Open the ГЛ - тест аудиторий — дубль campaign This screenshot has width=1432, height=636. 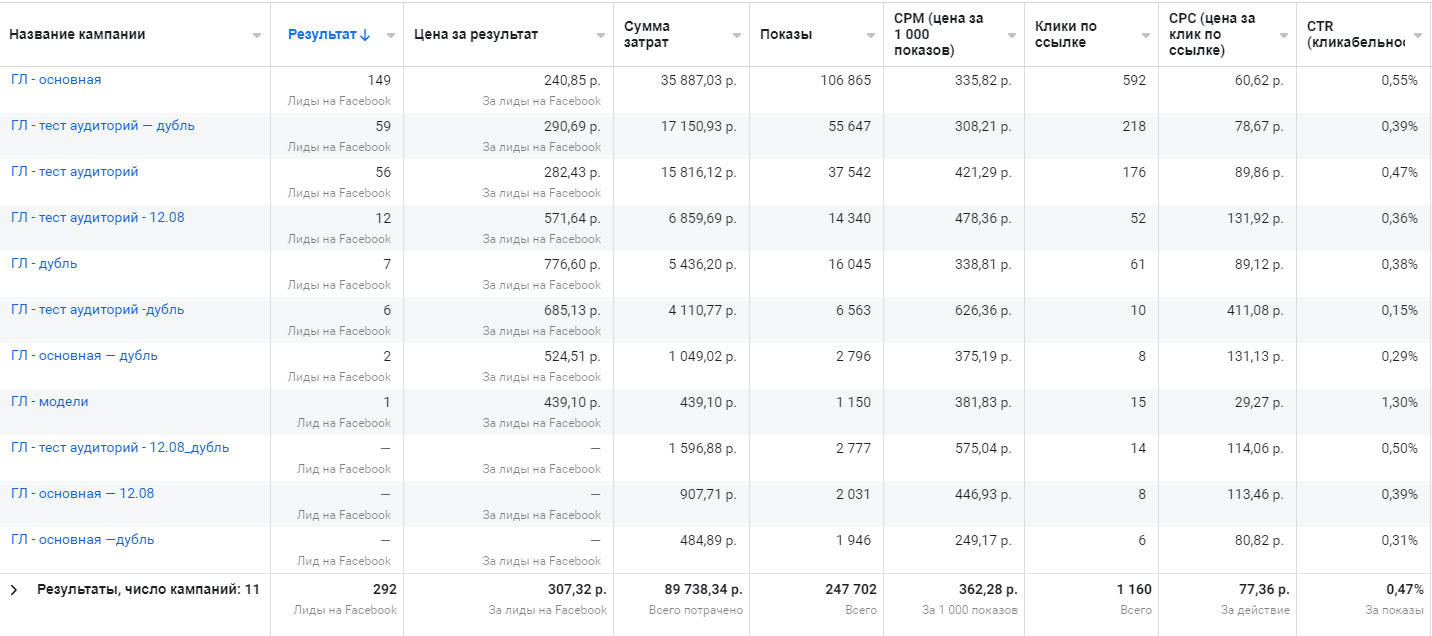coord(103,126)
